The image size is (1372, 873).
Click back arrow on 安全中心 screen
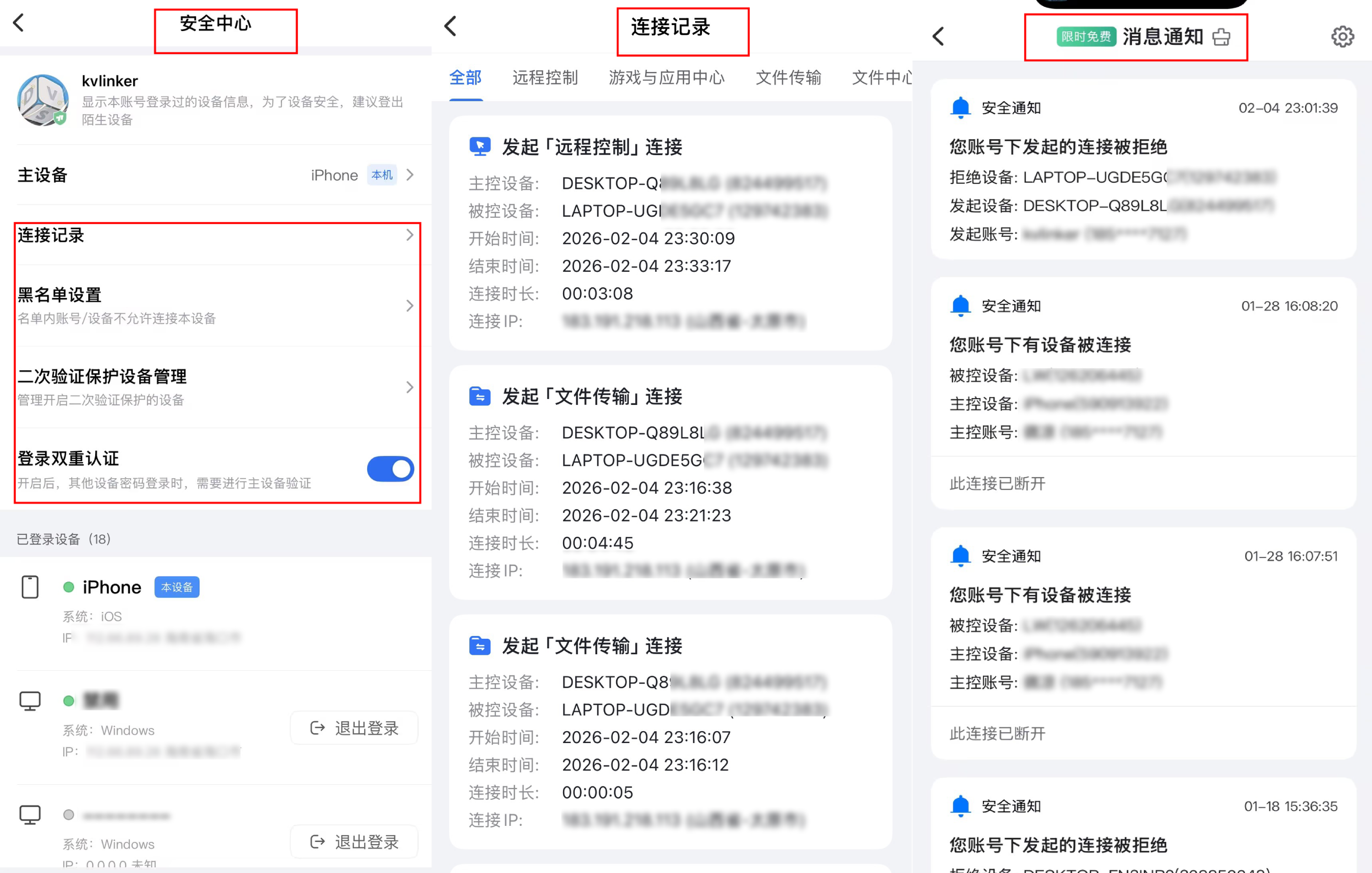(19, 23)
